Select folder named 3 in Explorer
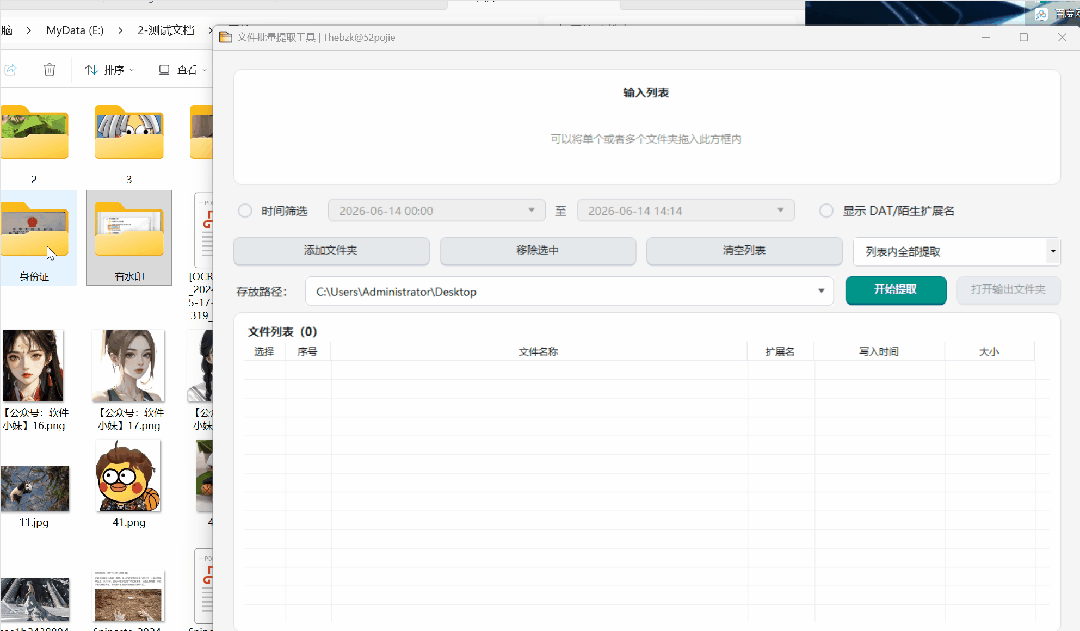This screenshot has width=1080, height=631. tap(129, 143)
